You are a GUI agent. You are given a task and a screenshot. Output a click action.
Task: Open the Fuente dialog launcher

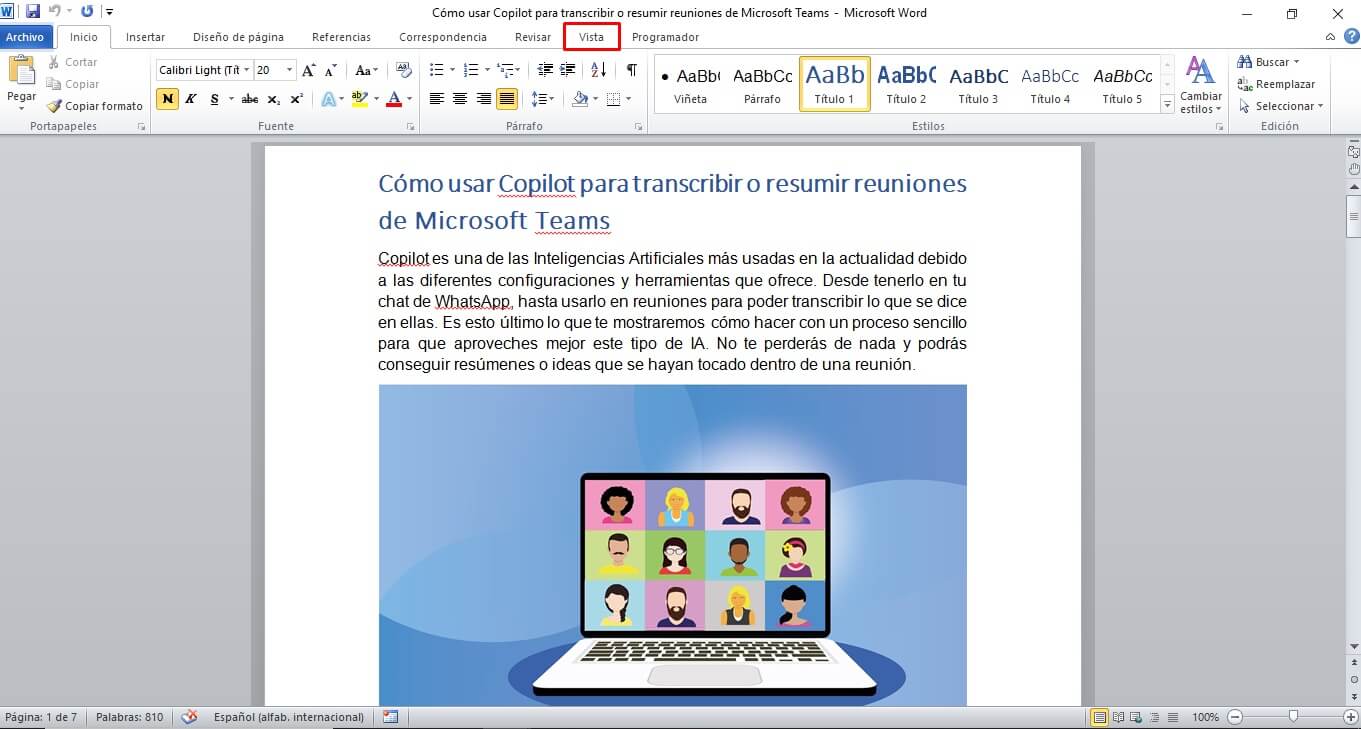410,127
